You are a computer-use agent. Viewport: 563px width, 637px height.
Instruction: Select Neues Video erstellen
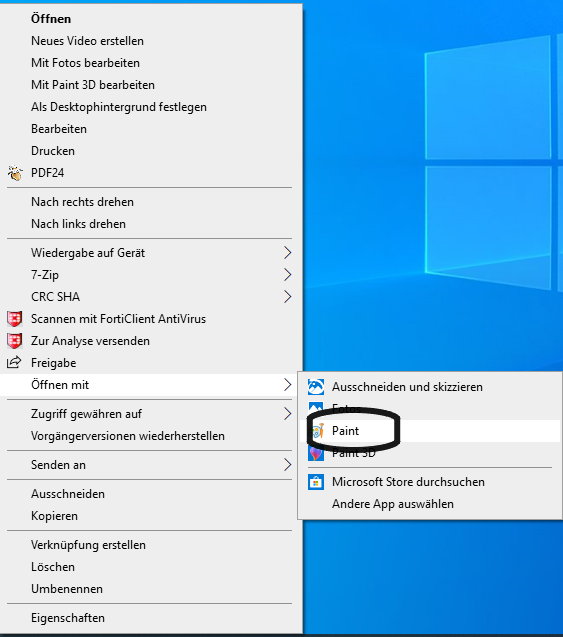coord(151,41)
